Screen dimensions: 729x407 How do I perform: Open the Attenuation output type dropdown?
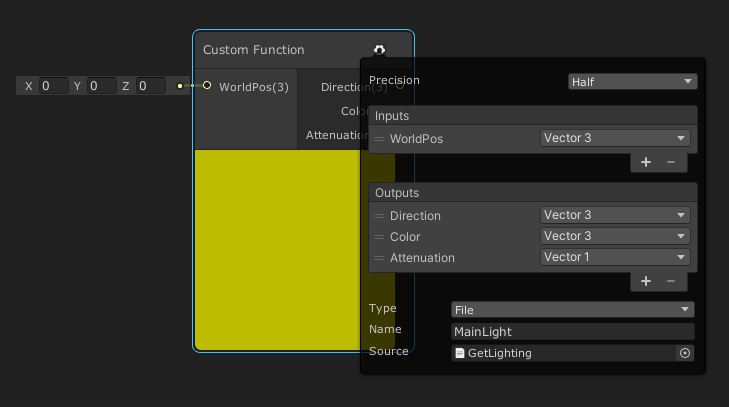pos(615,257)
